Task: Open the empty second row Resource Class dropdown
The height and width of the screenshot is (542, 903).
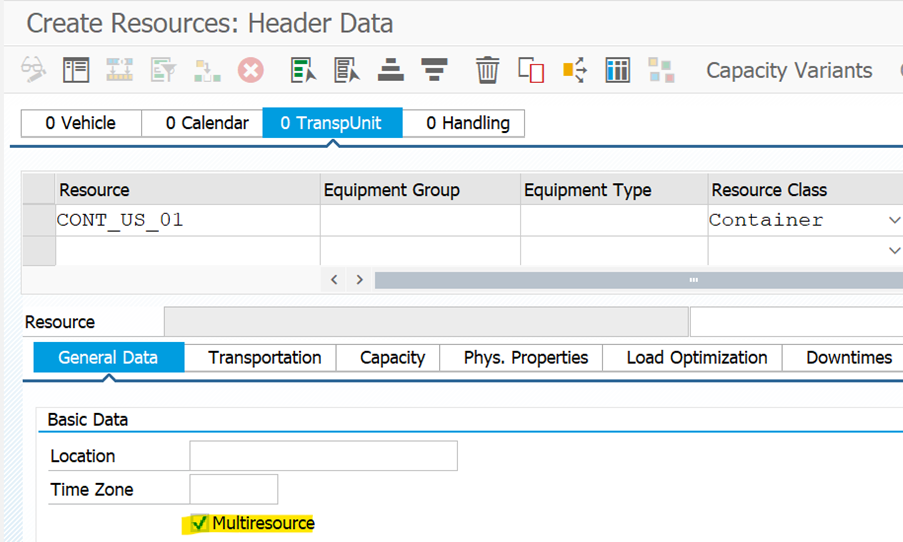Action: 893,251
